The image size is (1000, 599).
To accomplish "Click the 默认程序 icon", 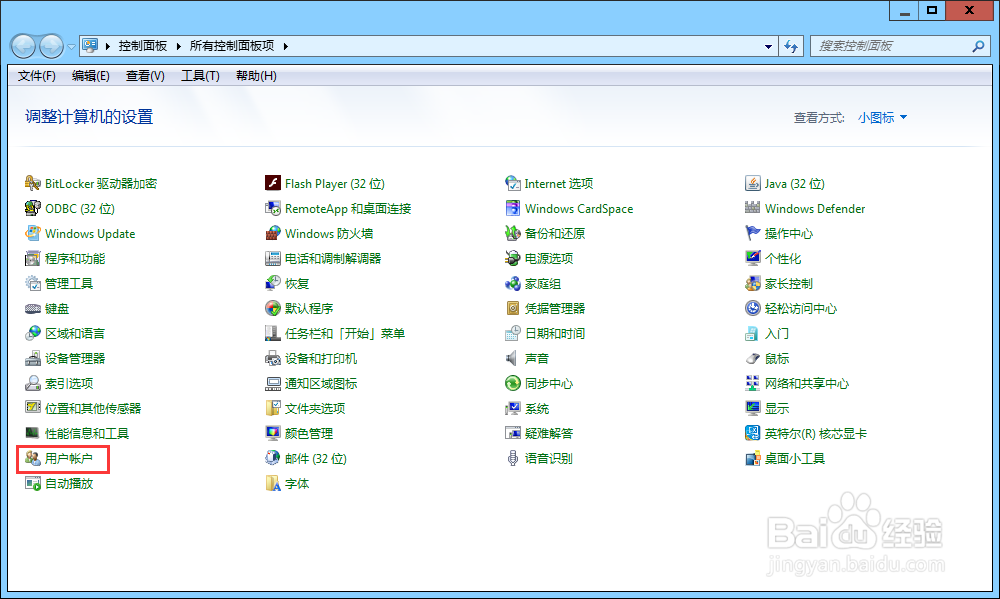I will point(273,309).
